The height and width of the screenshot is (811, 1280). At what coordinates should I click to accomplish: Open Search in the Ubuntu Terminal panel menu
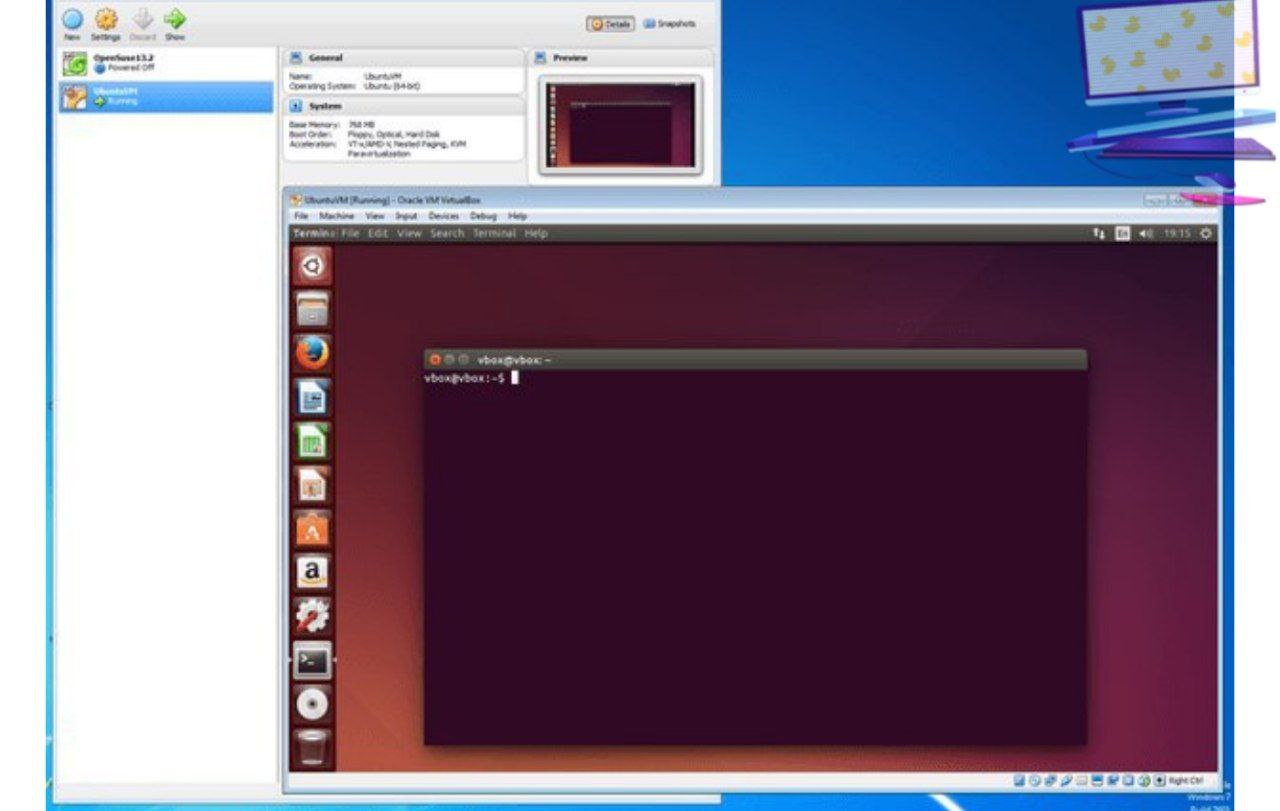point(447,233)
